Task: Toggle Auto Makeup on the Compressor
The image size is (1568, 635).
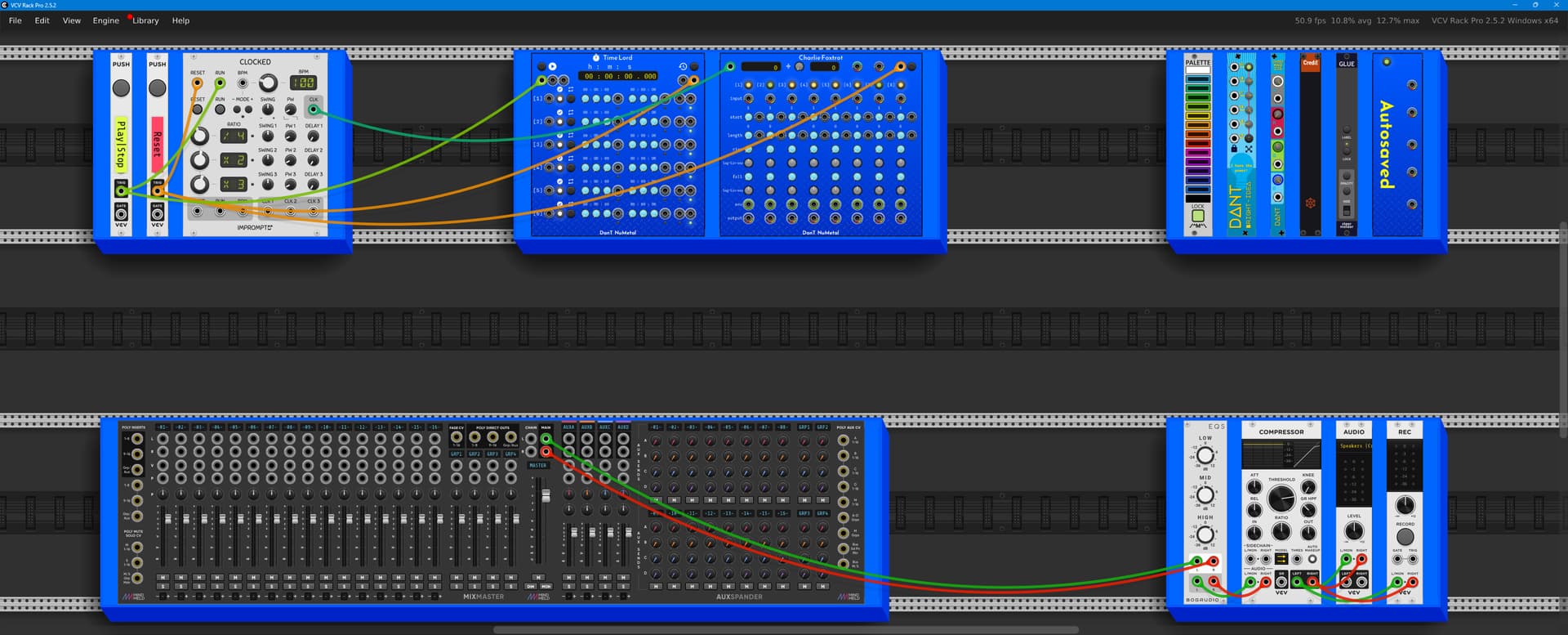Action: [1312, 559]
